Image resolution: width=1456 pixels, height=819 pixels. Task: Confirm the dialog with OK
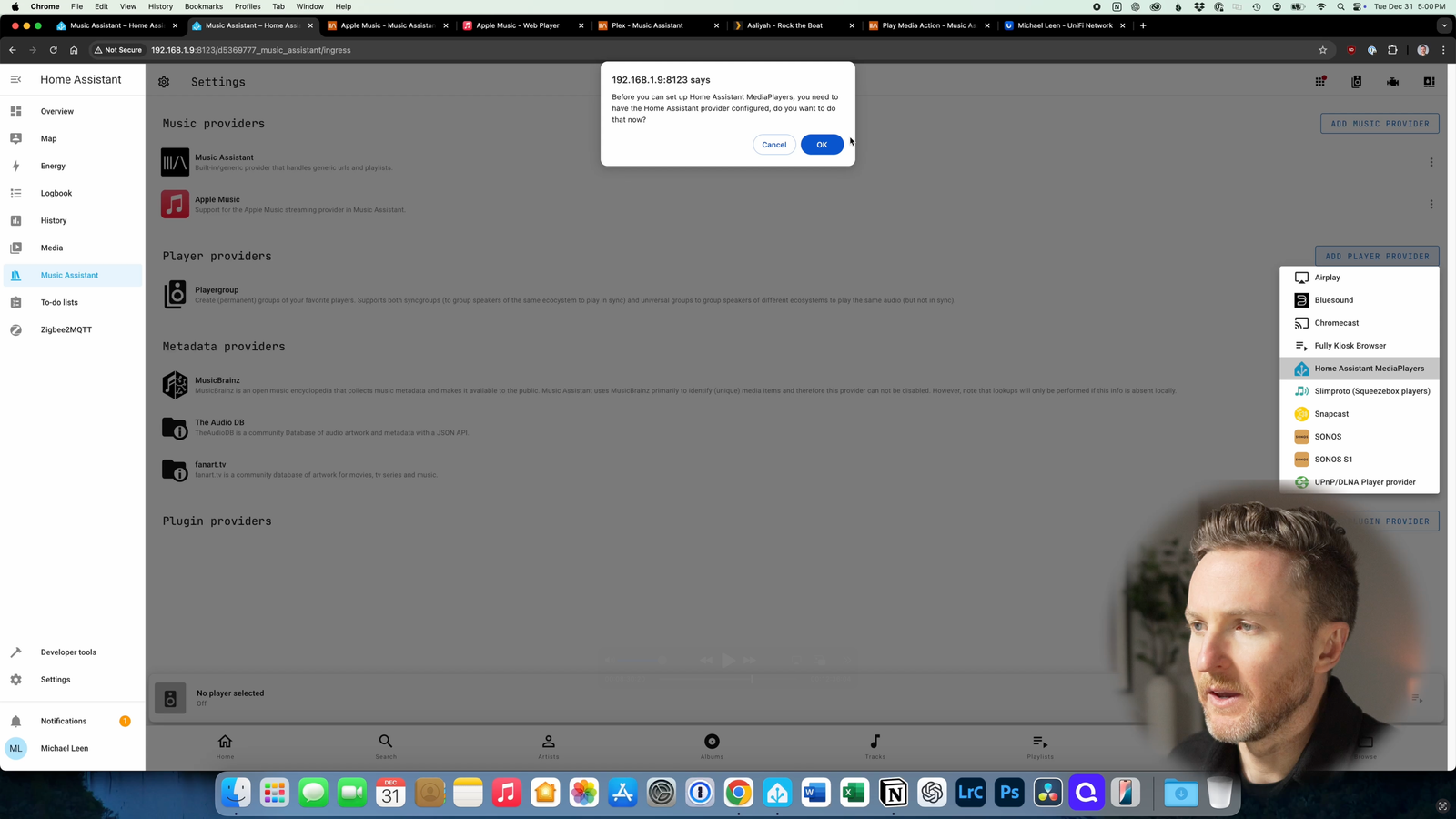(822, 144)
